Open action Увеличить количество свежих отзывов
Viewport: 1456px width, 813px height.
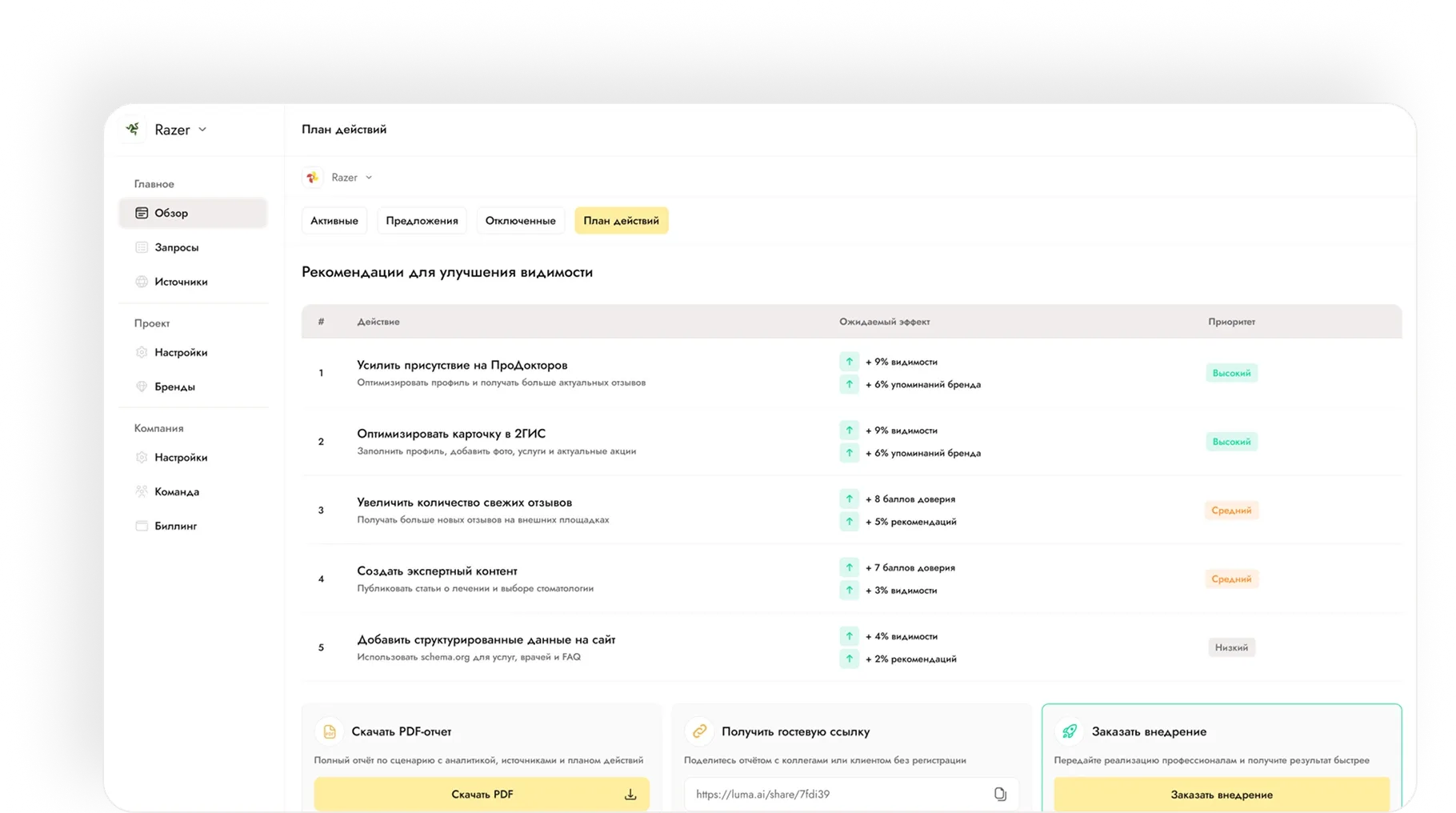[x=464, y=503]
